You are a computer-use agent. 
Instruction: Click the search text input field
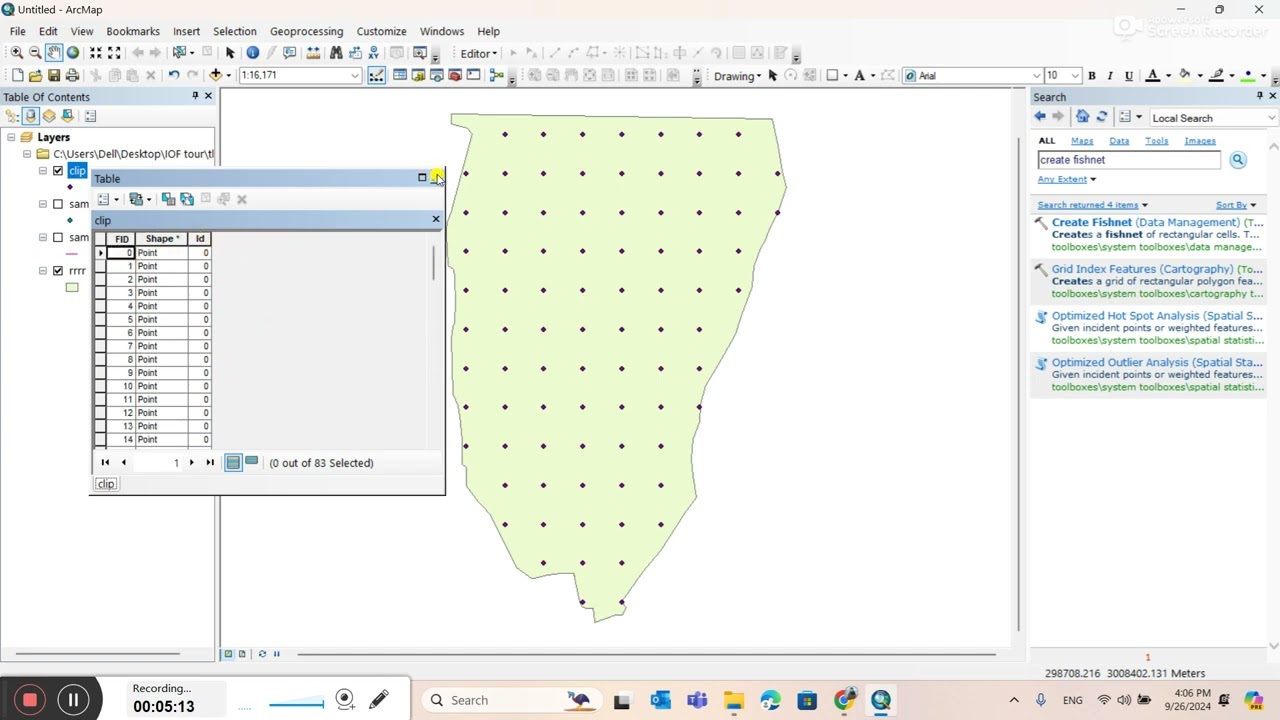[1129, 160]
